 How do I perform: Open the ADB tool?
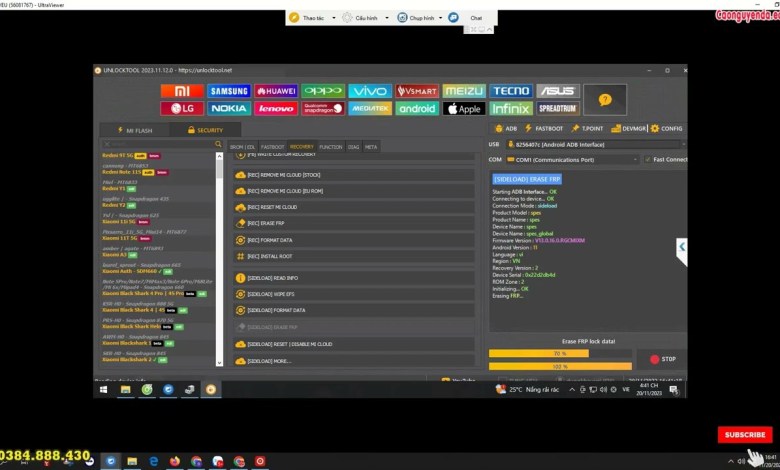pos(506,128)
